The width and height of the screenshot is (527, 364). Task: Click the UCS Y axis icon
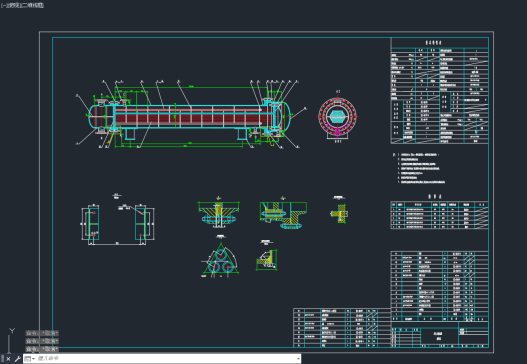(x=12, y=331)
